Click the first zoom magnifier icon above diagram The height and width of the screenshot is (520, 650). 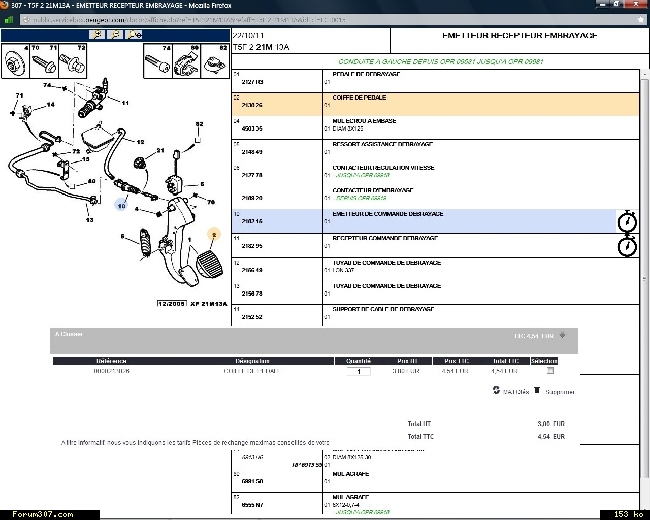click(x=98, y=34)
